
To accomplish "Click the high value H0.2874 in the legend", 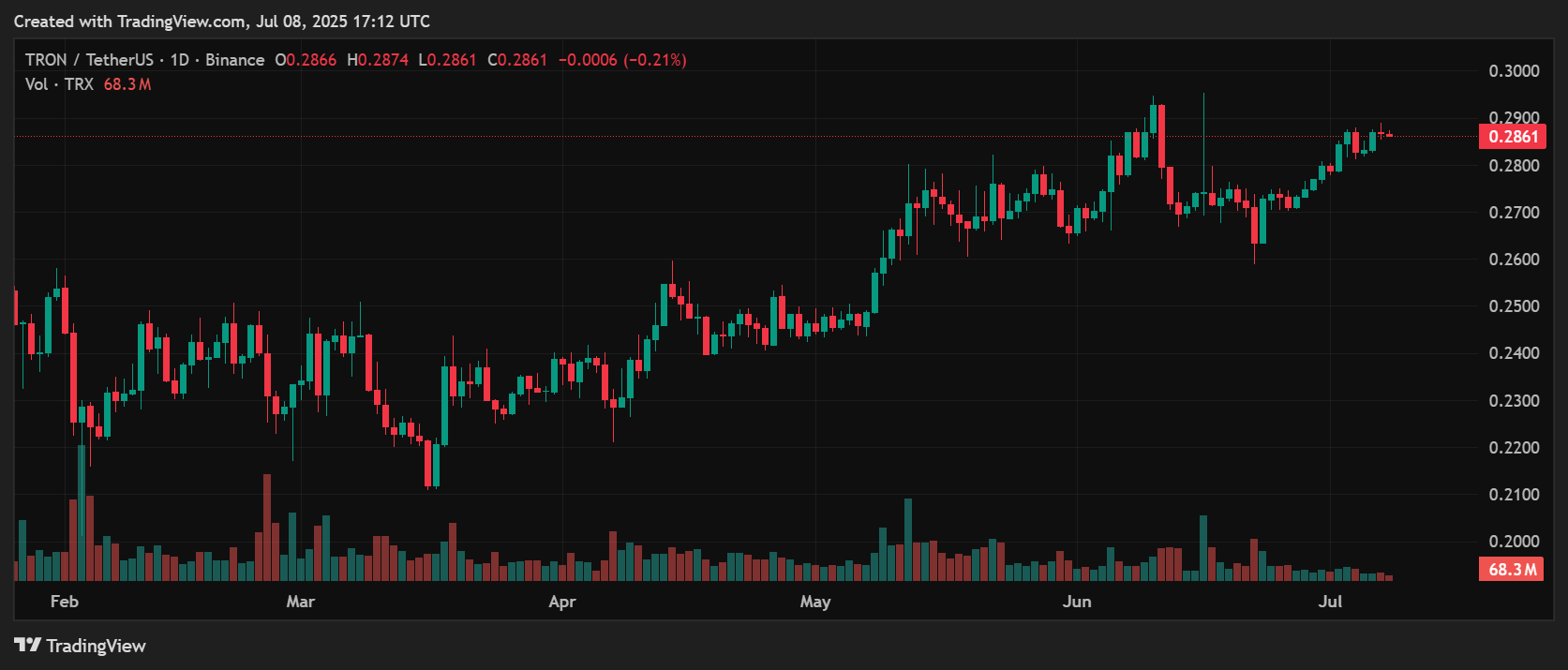I will pyautogui.click(x=378, y=60).
